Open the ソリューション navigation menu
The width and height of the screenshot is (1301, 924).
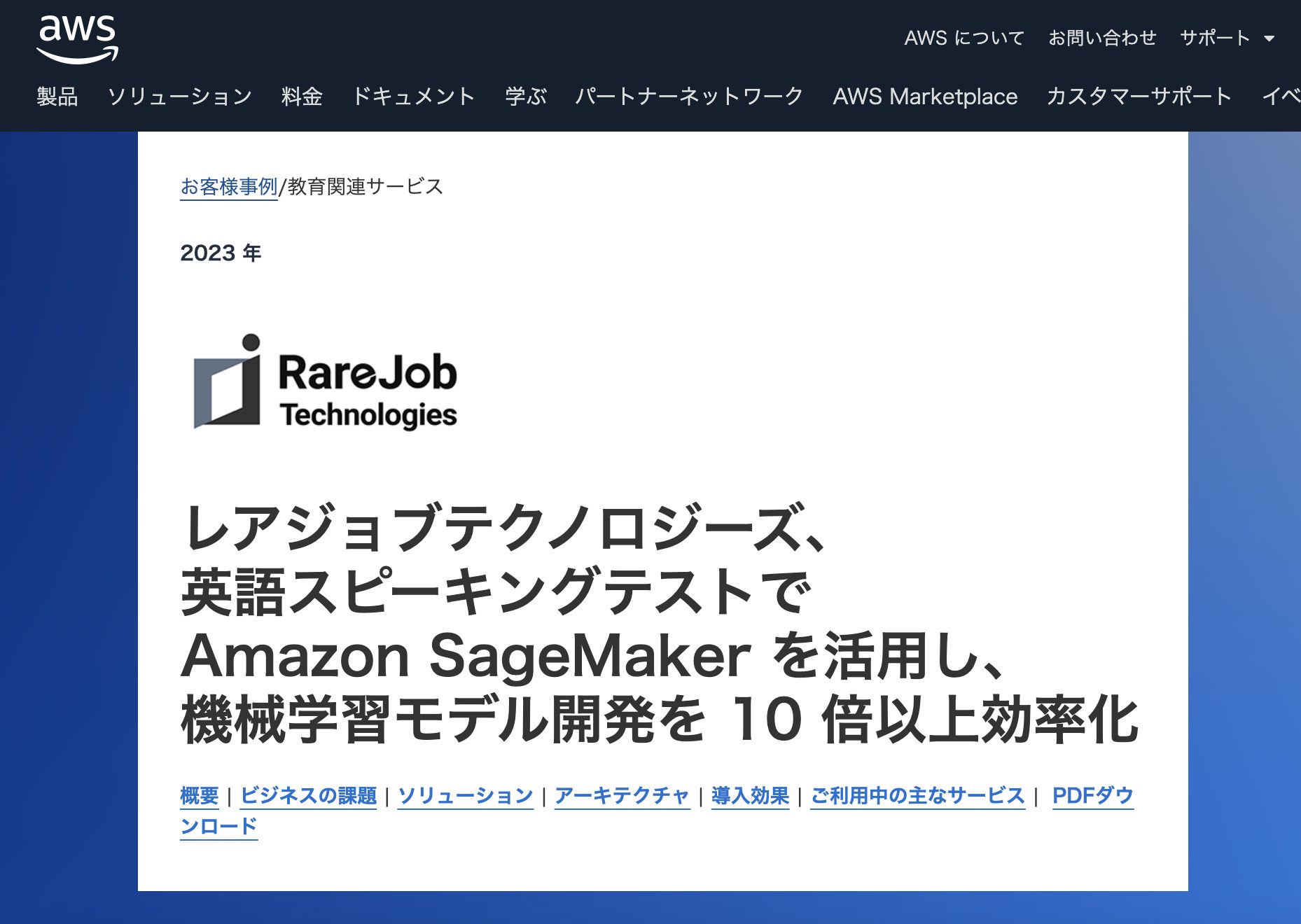[179, 96]
